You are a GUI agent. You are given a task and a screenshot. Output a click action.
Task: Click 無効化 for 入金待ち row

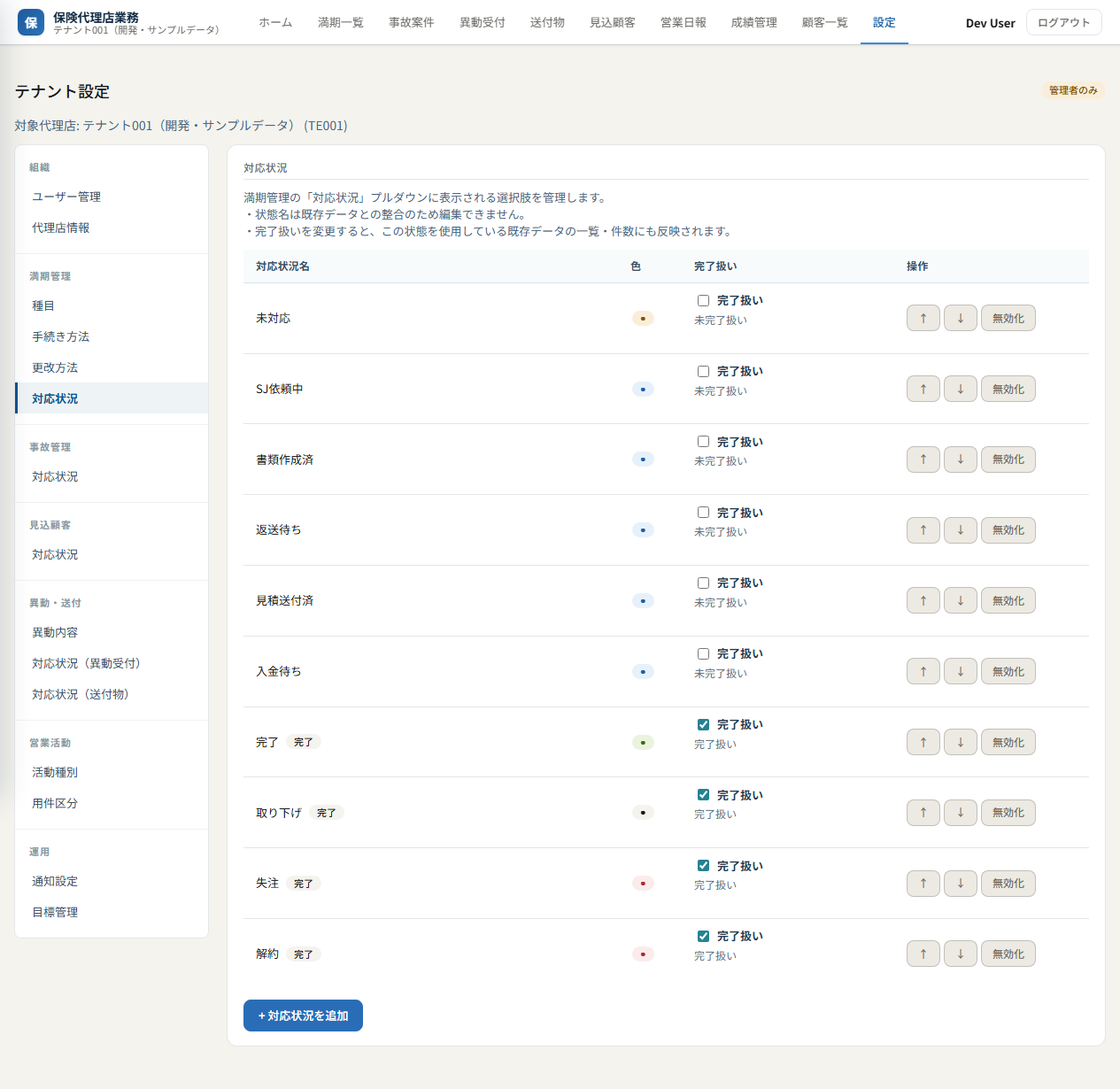click(1008, 671)
